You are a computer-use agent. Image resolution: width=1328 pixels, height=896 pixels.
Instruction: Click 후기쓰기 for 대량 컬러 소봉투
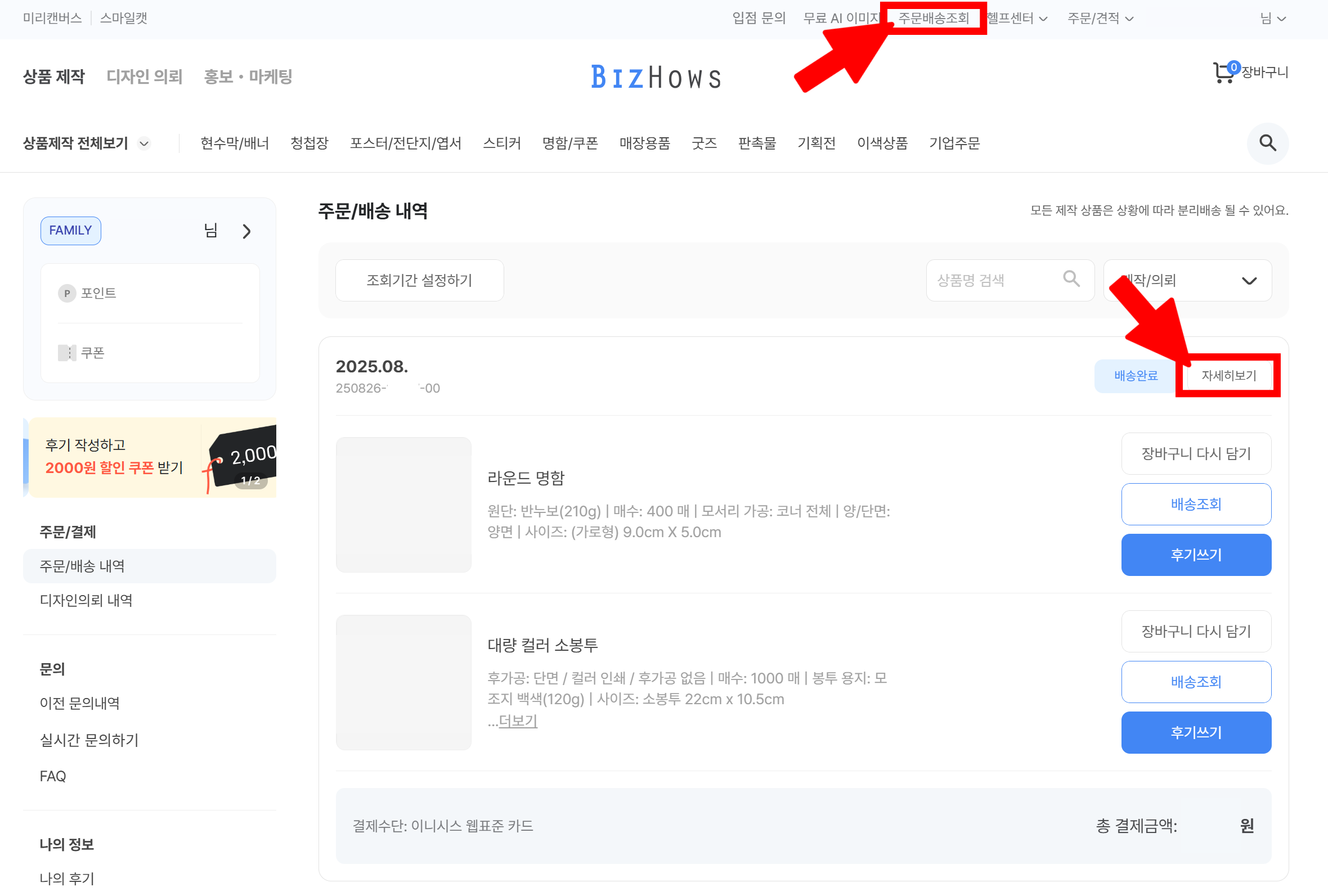tap(1195, 732)
